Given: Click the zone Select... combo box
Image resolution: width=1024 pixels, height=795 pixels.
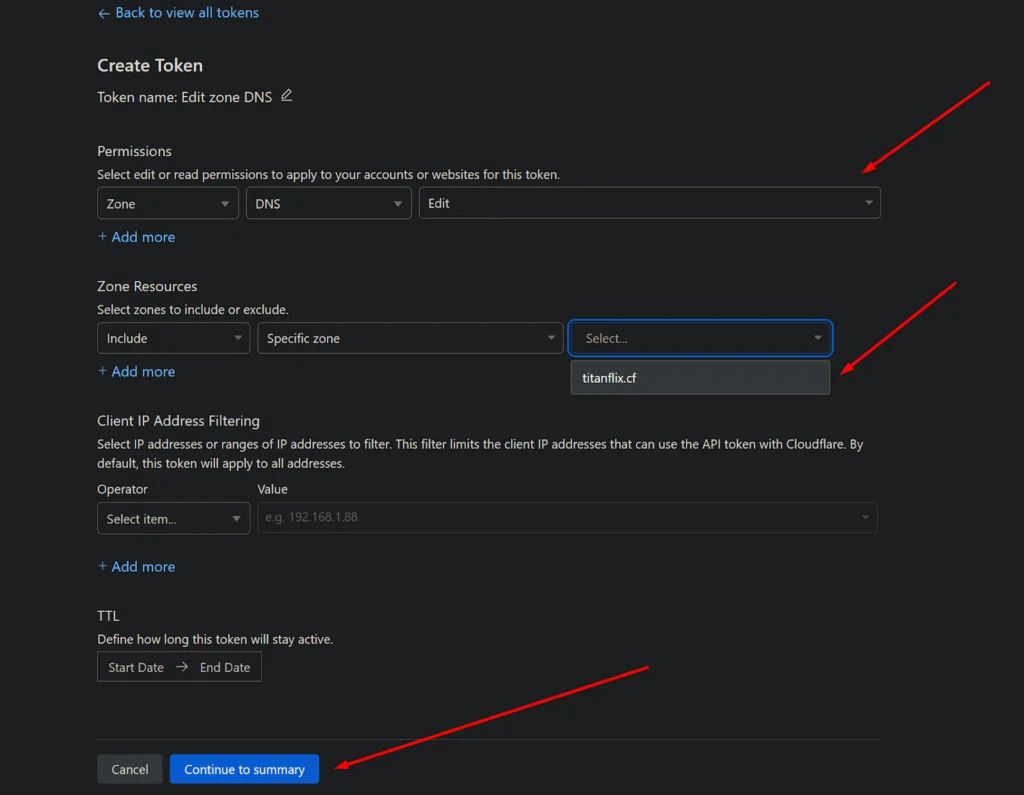Looking at the screenshot, I should (x=699, y=339).
